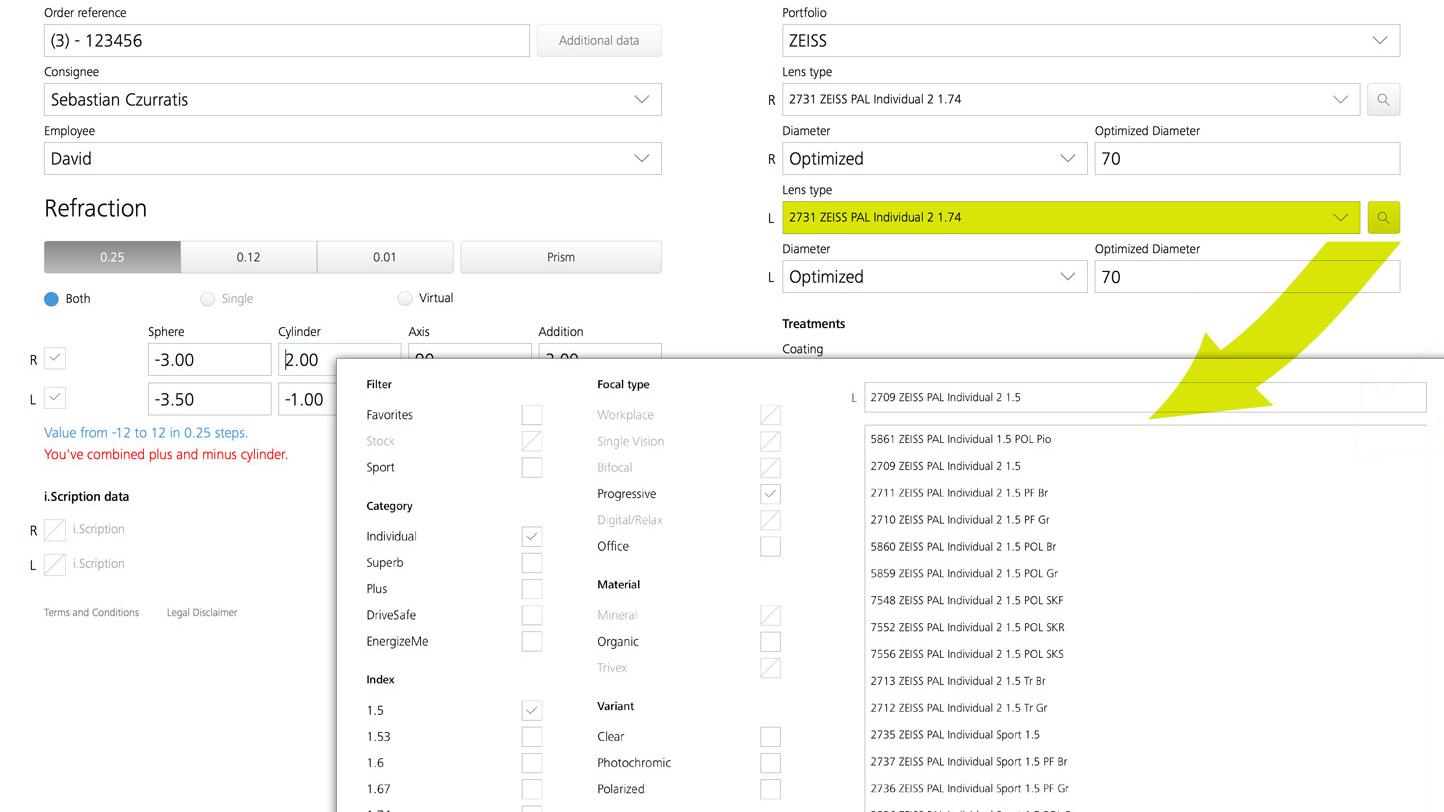Viewport: 1444px width, 812px height.
Task: Click the L lens search field in popup
Action: pos(1145,397)
